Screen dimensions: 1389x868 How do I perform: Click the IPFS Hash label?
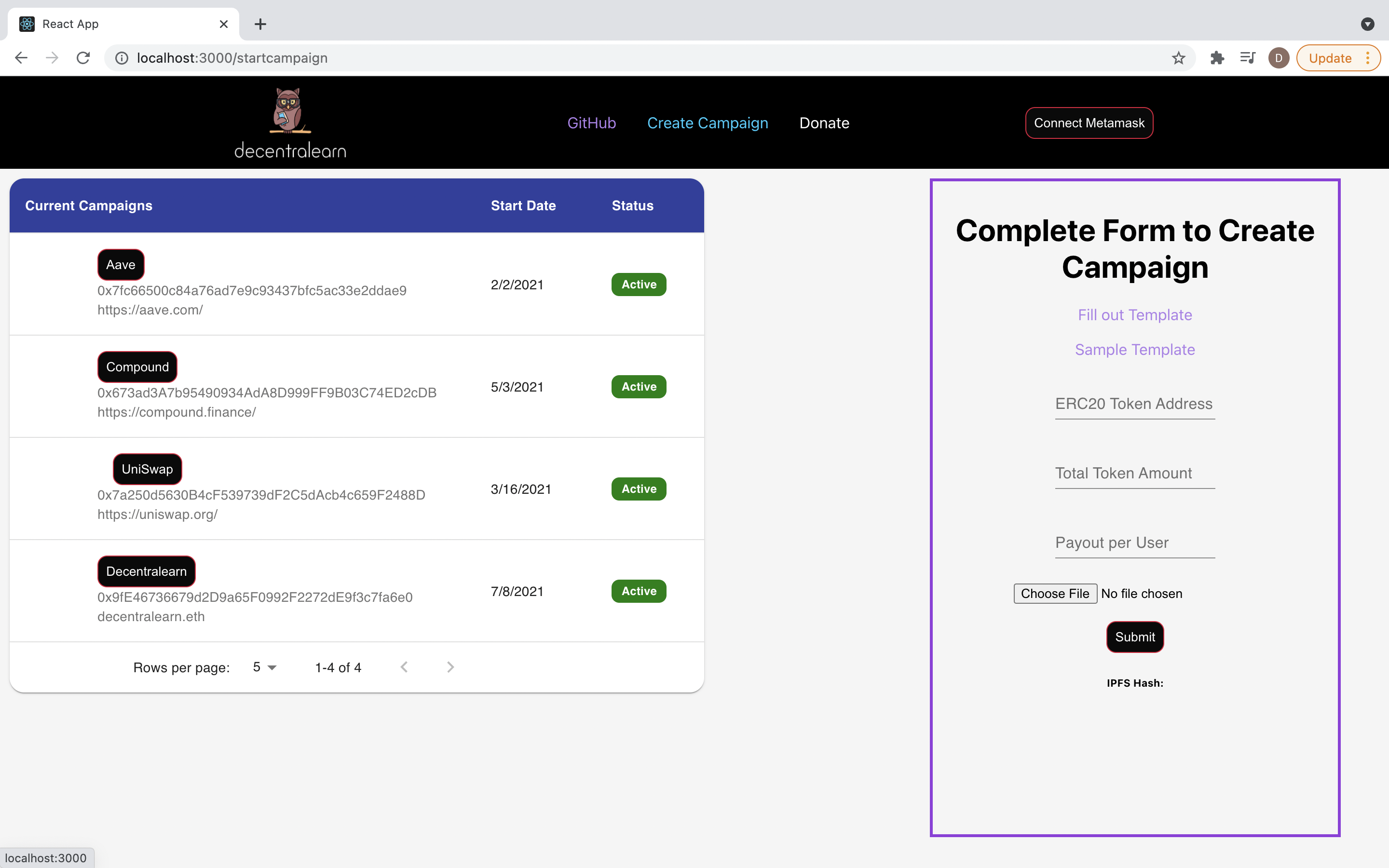1135,683
